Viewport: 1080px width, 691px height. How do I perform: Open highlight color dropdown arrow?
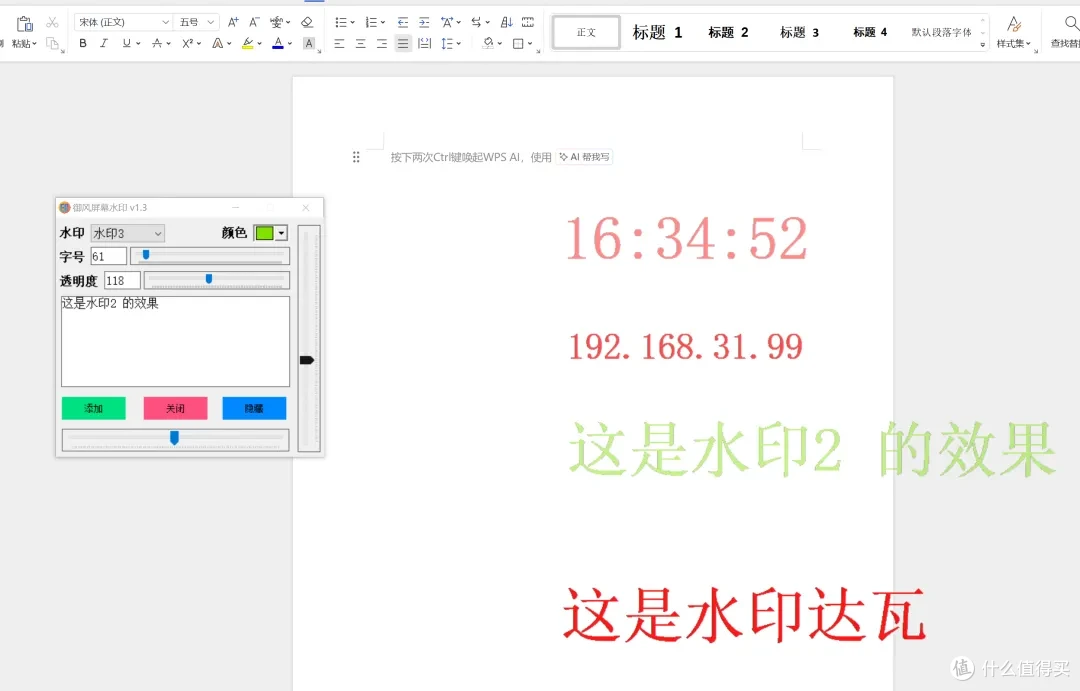pos(260,43)
